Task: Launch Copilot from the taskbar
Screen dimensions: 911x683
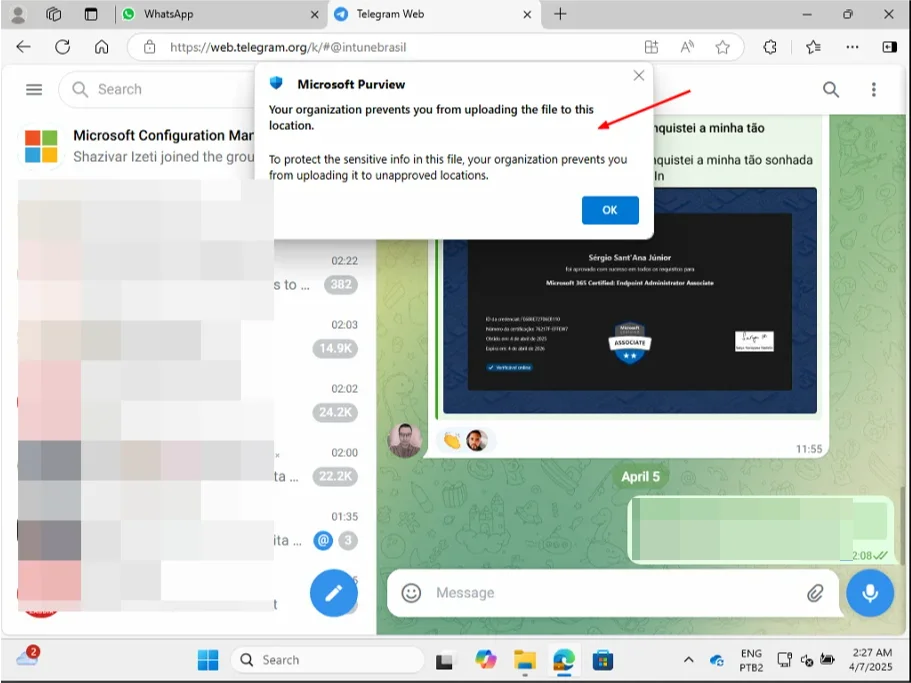Action: click(486, 660)
